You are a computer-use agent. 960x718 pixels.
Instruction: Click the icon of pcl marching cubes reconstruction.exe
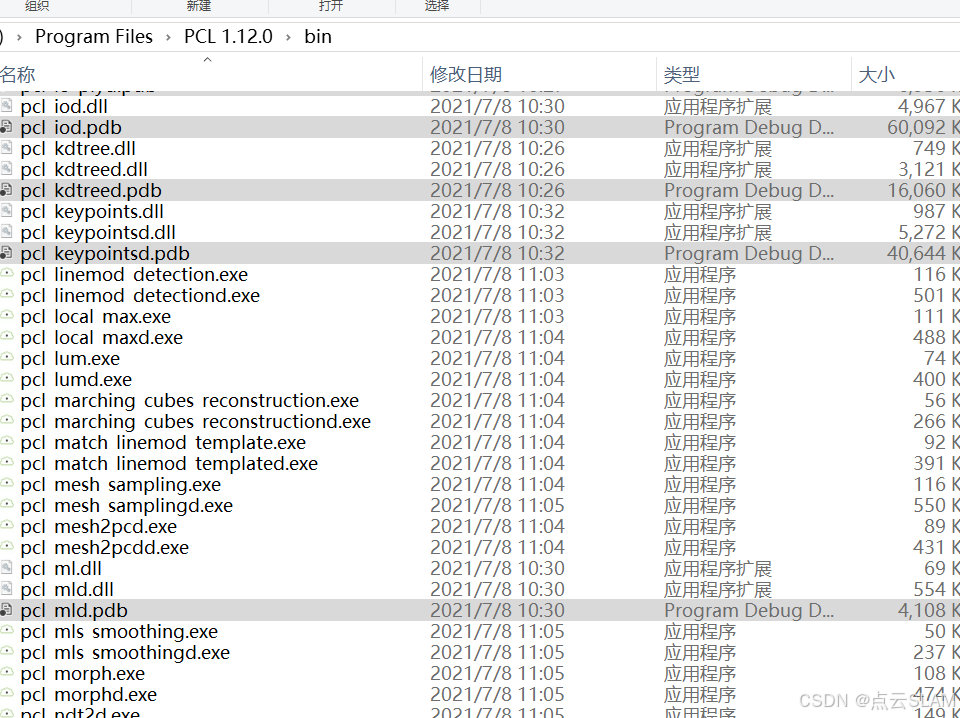[x=6, y=400]
